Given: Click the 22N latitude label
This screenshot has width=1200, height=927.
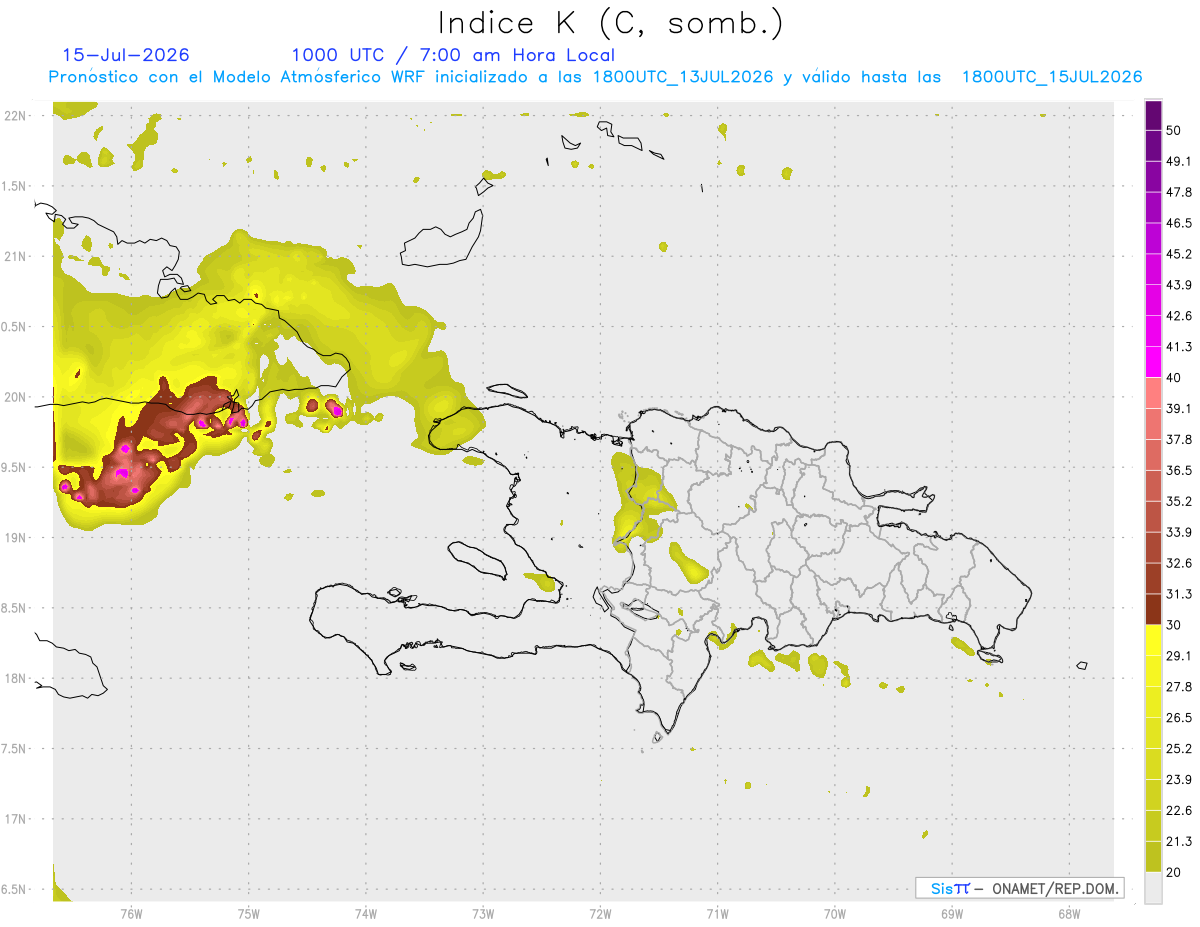Looking at the screenshot, I should pyautogui.click(x=17, y=116).
